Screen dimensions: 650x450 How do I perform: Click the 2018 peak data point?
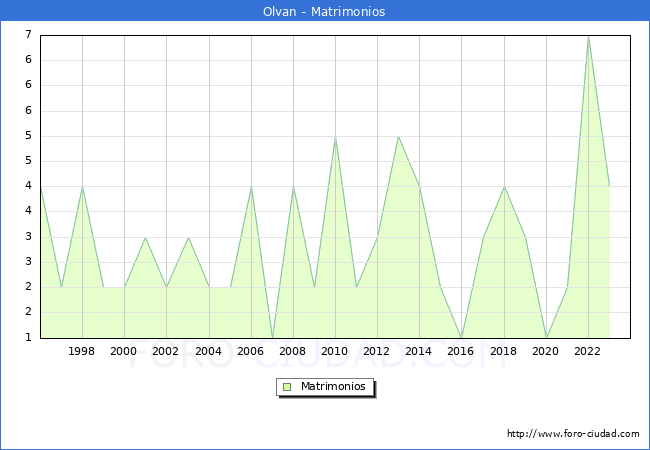[504, 187]
